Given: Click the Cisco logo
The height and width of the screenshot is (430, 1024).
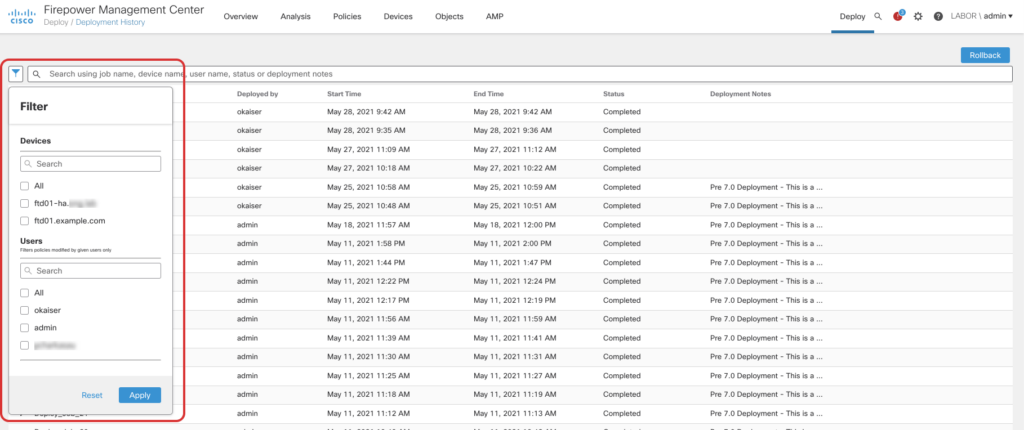Looking at the screenshot, I should coord(22,16).
